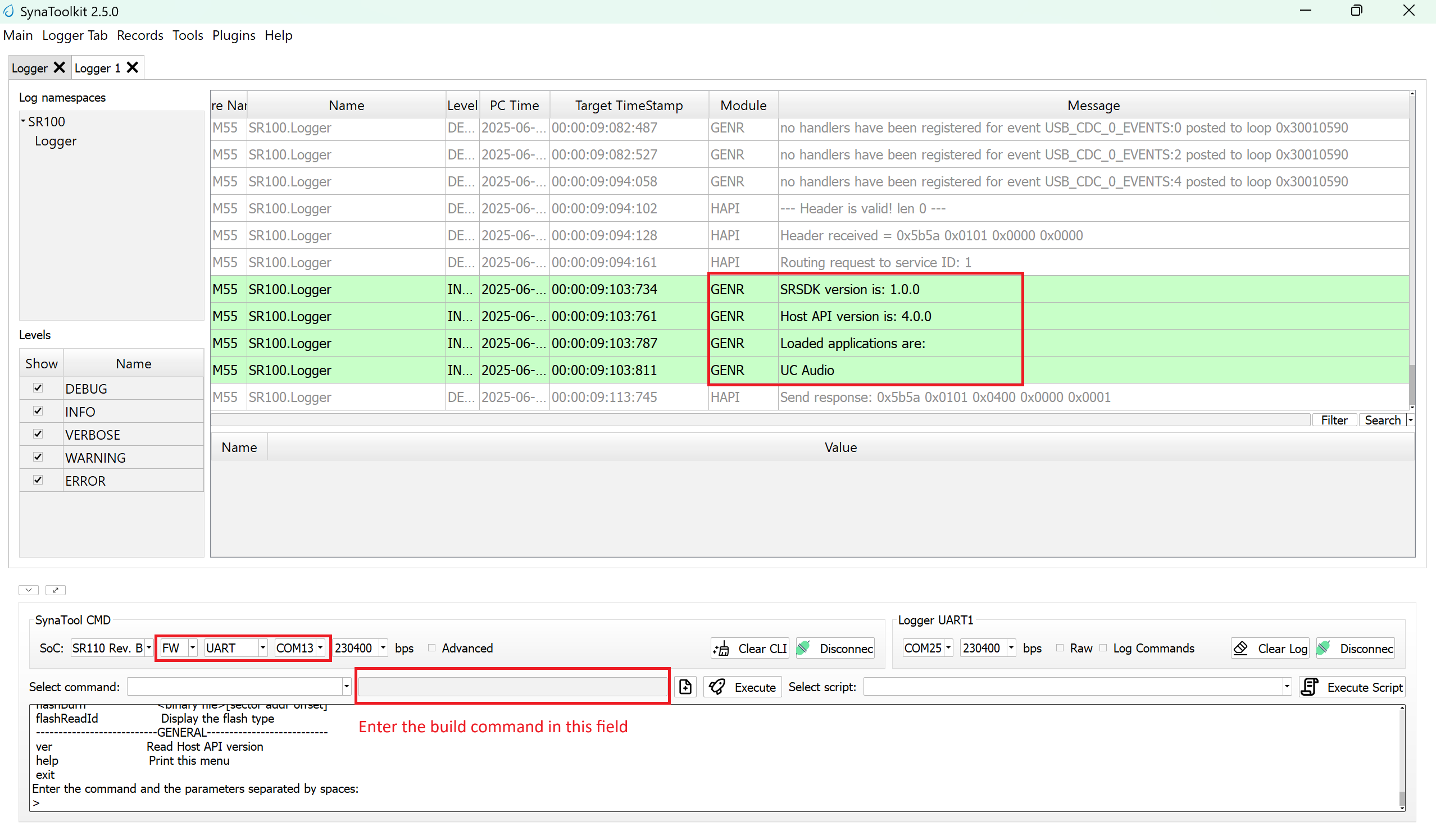1436x840 pixels.
Task: Select the 'Host API version is: 4.0.0' row
Action: (810, 316)
